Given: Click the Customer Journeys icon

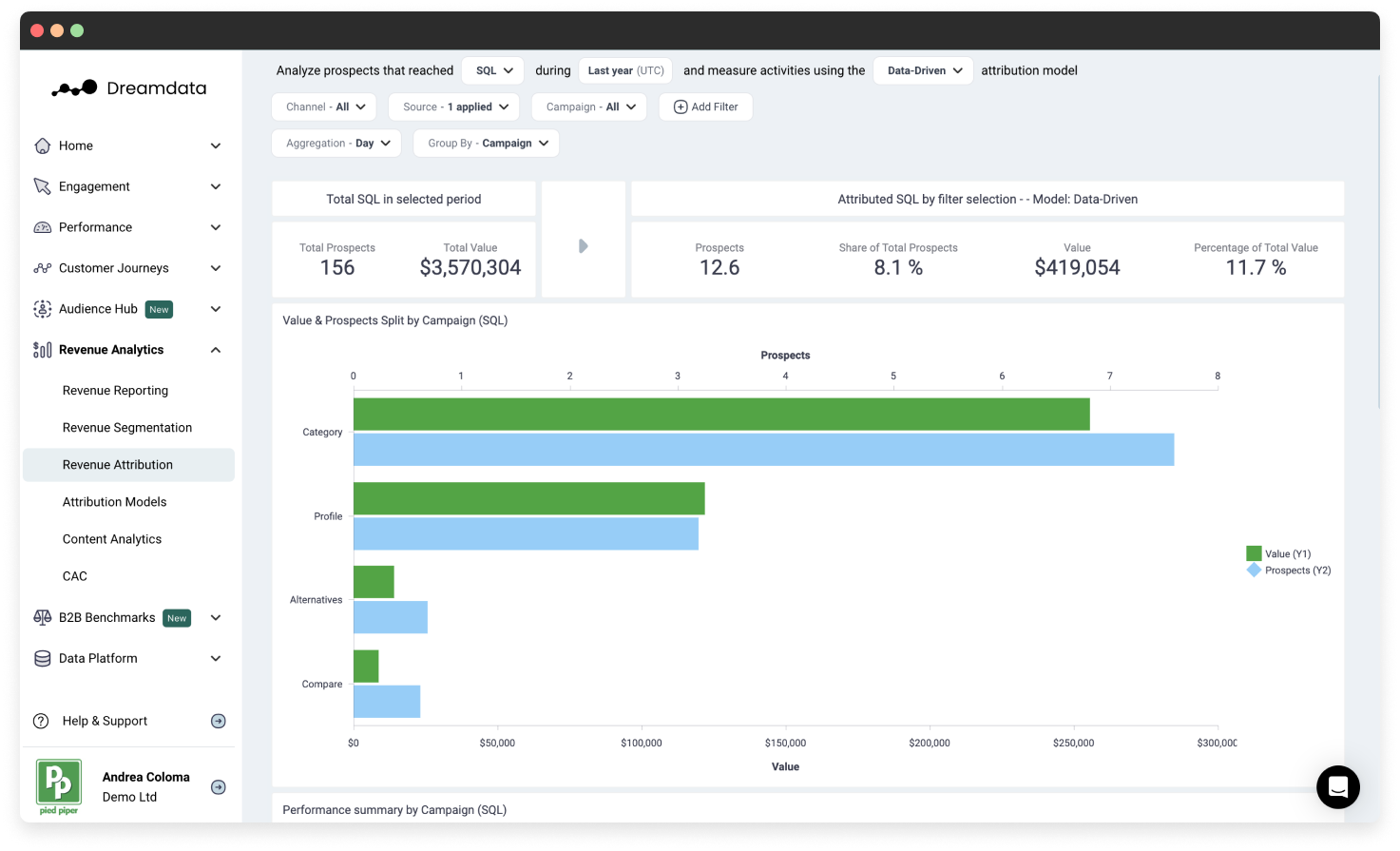Looking at the screenshot, I should (42, 268).
